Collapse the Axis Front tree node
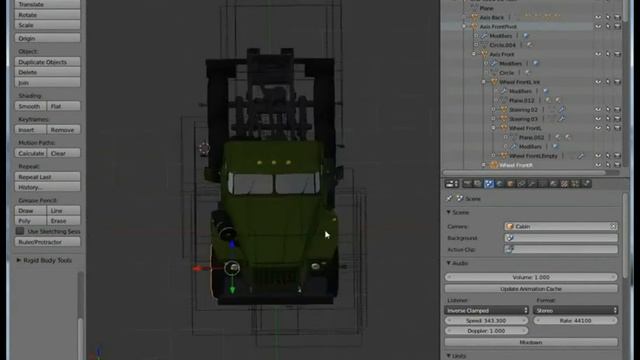640x360 pixels. click(x=474, y=54)
